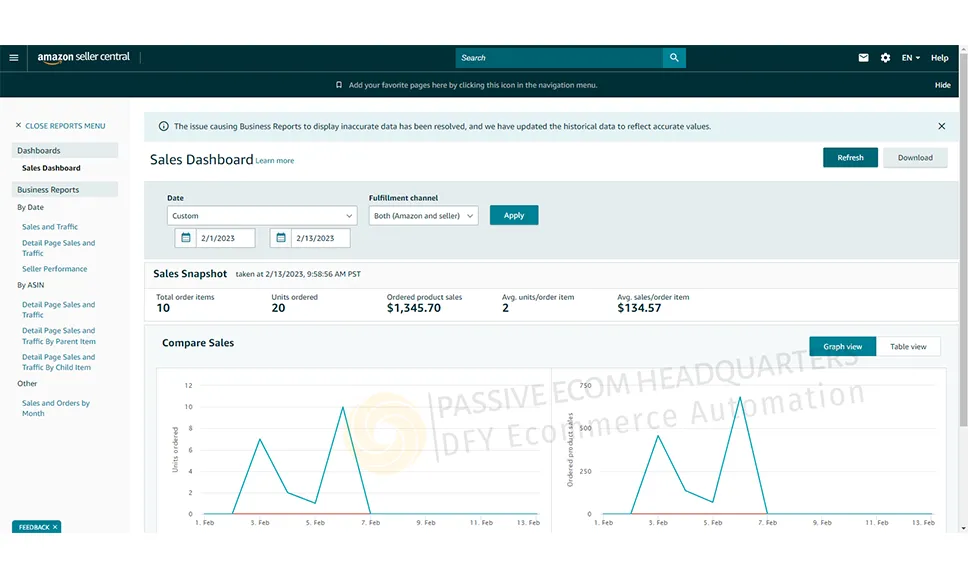Edit the end date field 2/13/2023
This screenshot has width=968, height=579.
pos(320,238)
